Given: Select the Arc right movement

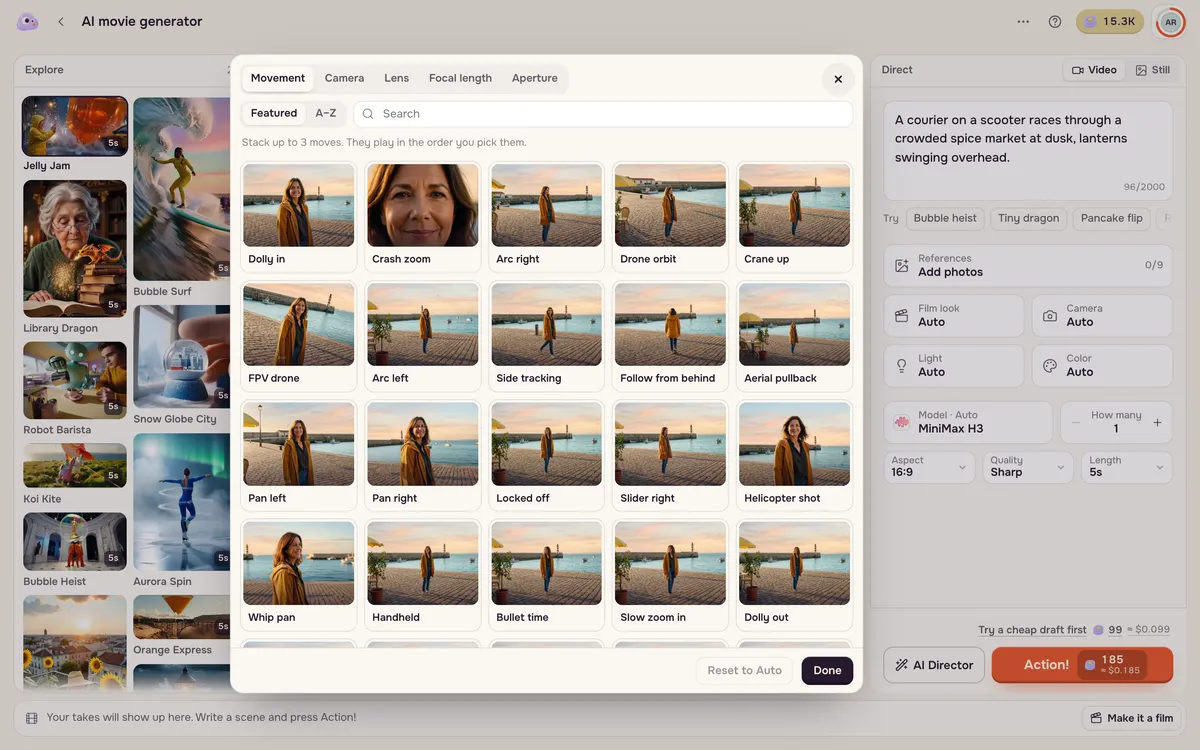Looking at the screenshot, I should tap(547, 217).
